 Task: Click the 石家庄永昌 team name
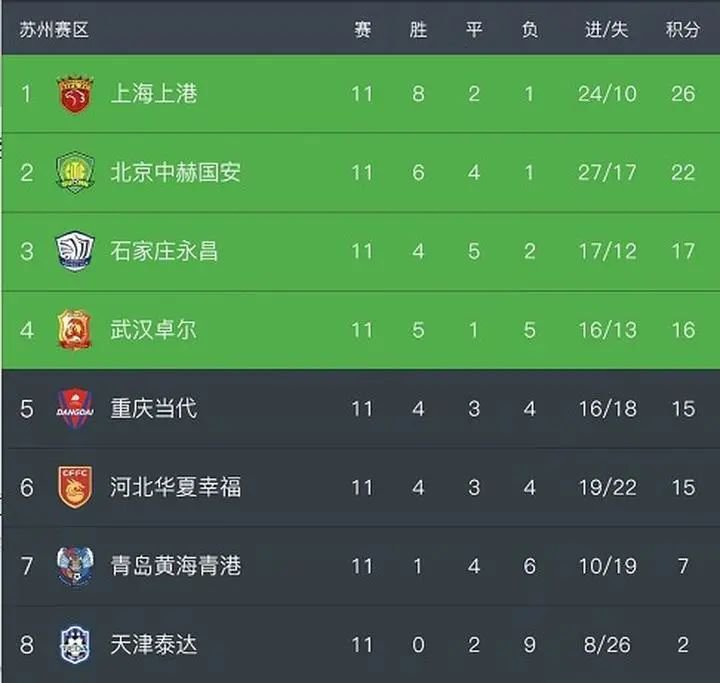[164, 251]
